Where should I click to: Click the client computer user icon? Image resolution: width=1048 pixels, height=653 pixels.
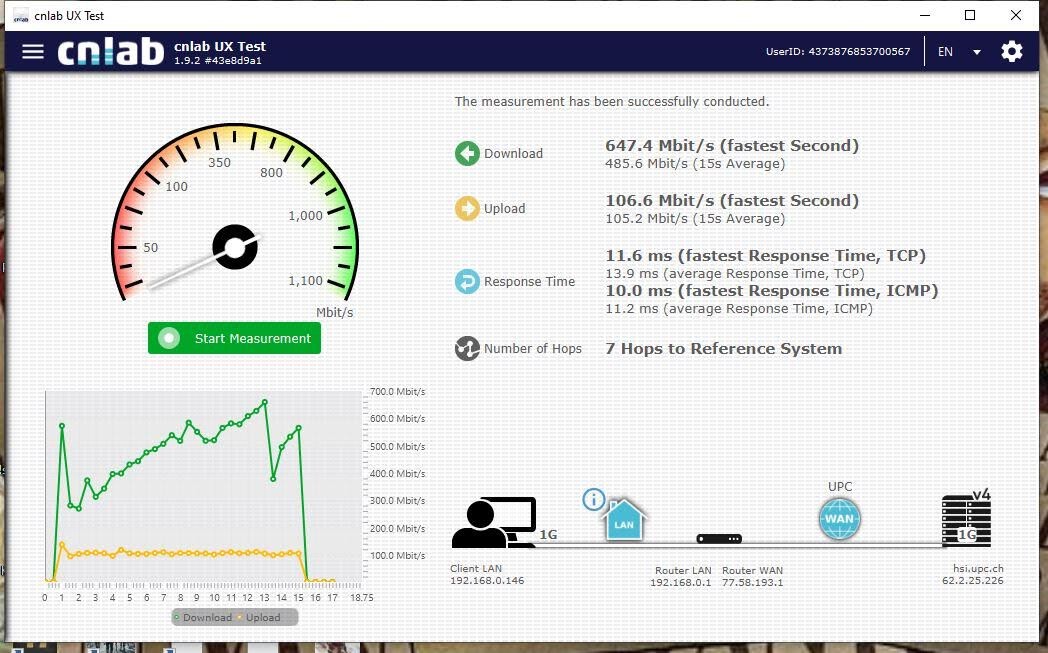coord(493,523)
